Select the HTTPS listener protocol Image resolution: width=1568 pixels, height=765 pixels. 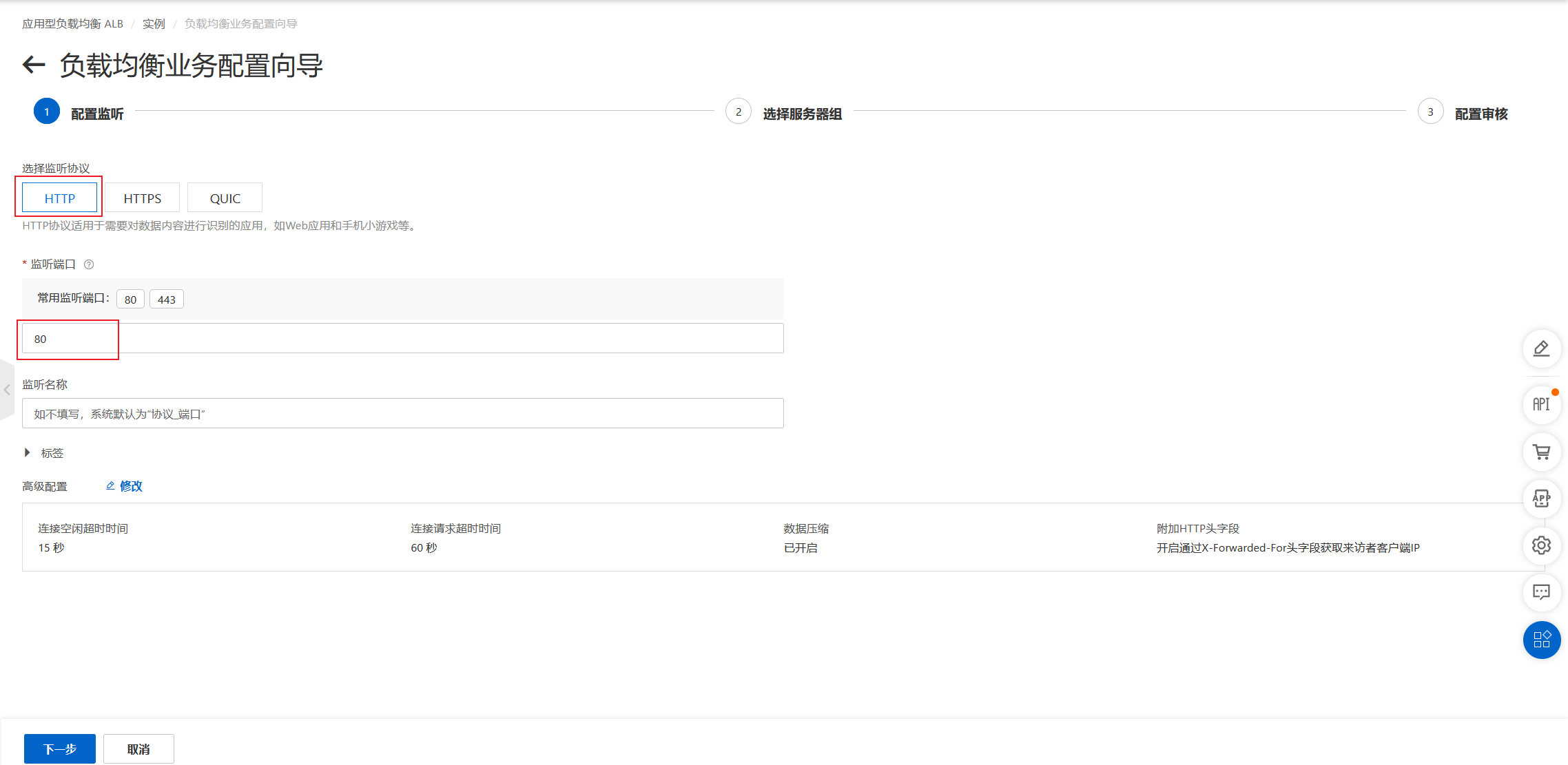pyautogui.click(x=143, y=198)
